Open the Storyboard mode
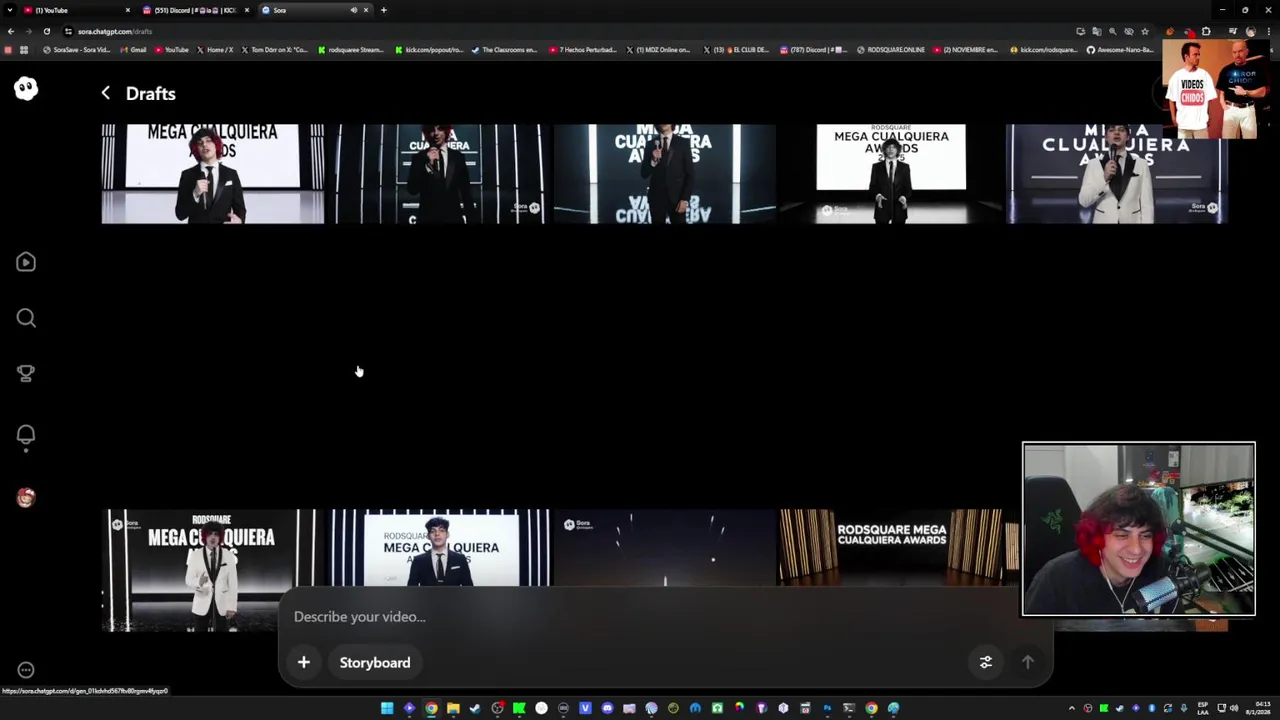The image size is (1280, 720). pyautogui.click(x=375, y=662)
